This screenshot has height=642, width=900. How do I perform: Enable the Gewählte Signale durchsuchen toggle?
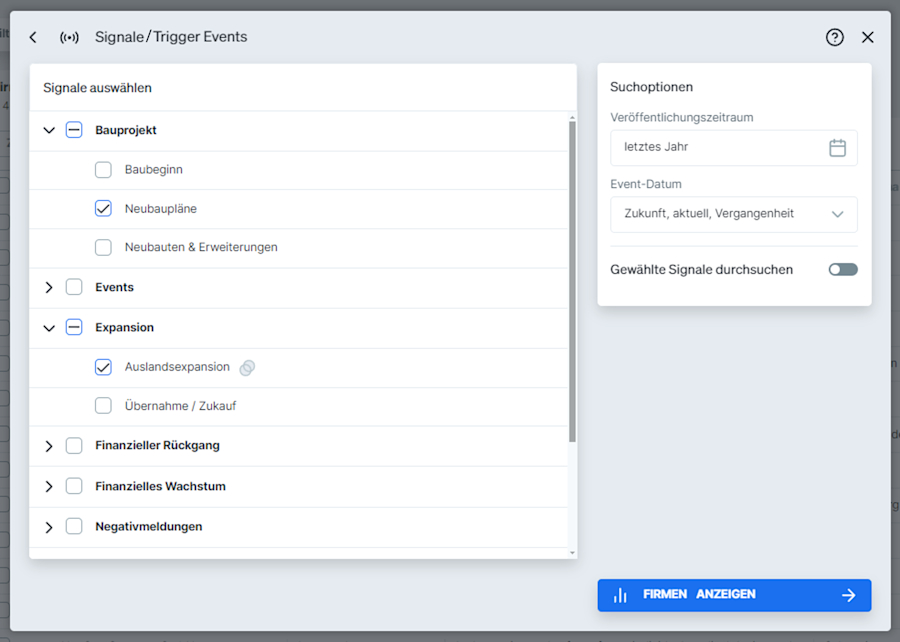[x=843, y=269]
